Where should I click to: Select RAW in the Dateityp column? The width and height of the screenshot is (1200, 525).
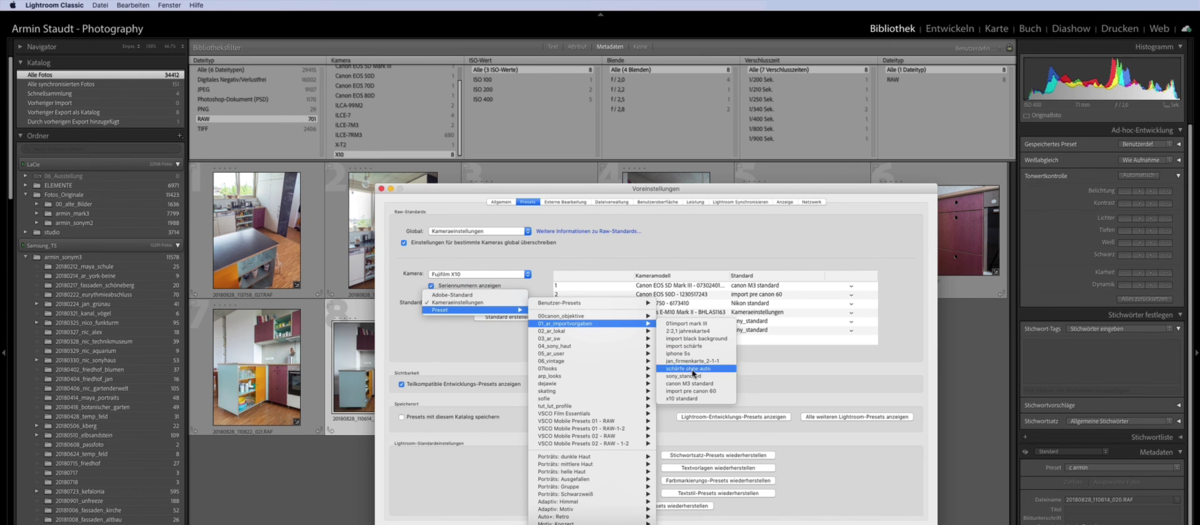(x=255, y=119)
